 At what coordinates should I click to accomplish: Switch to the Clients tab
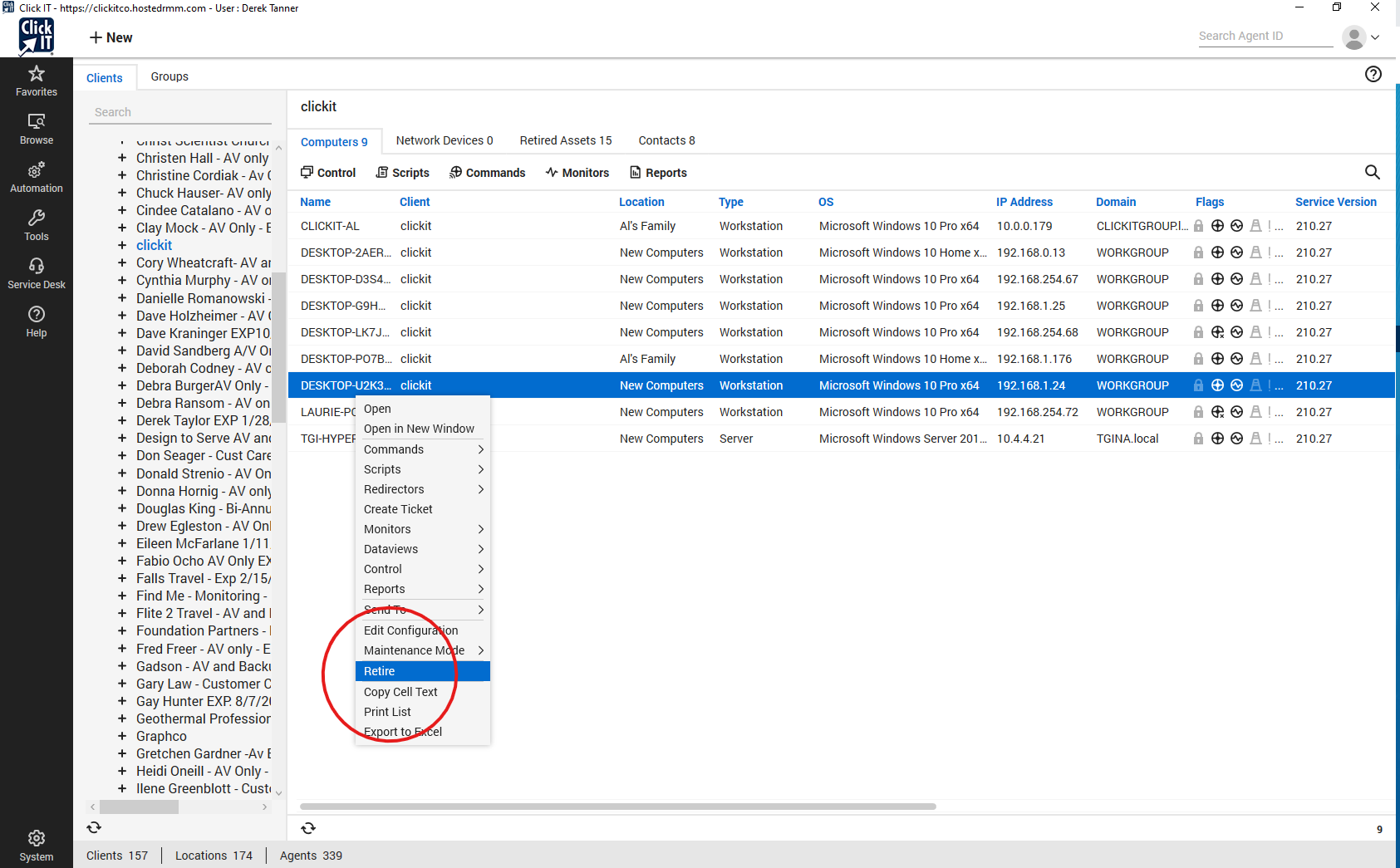[105, 77]
